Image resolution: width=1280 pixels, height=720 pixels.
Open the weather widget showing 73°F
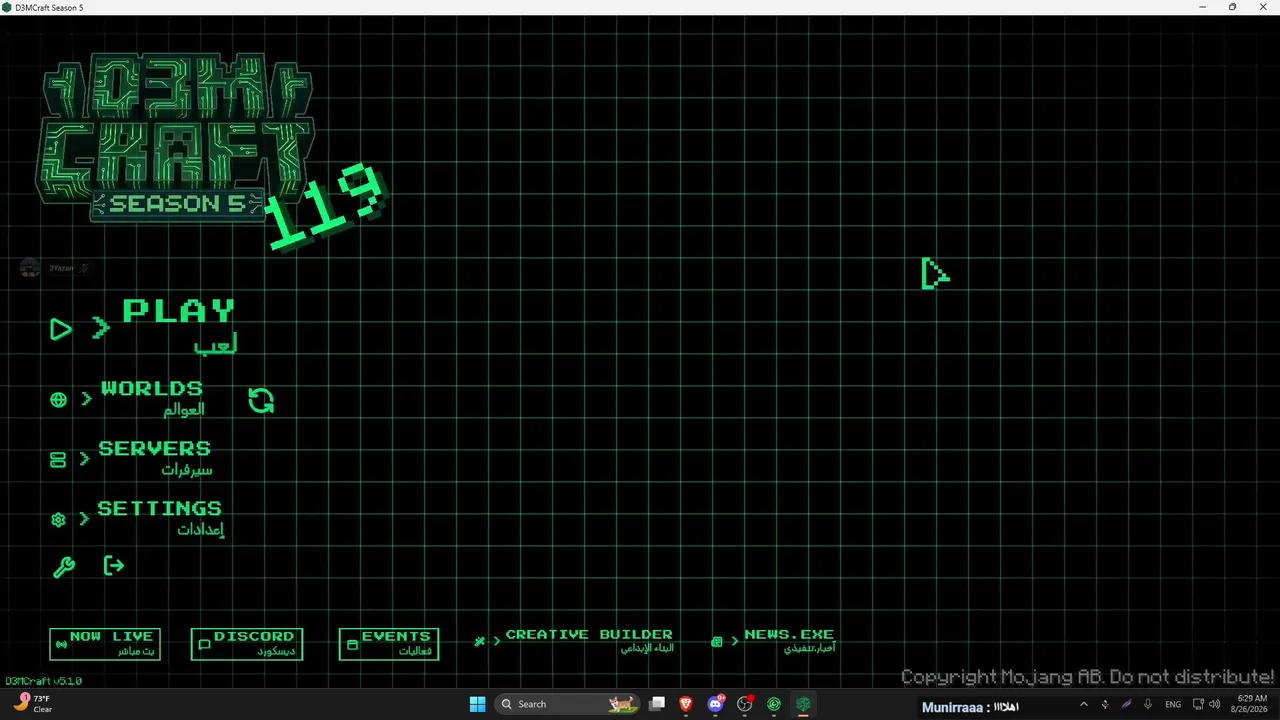tap(33, 704)
